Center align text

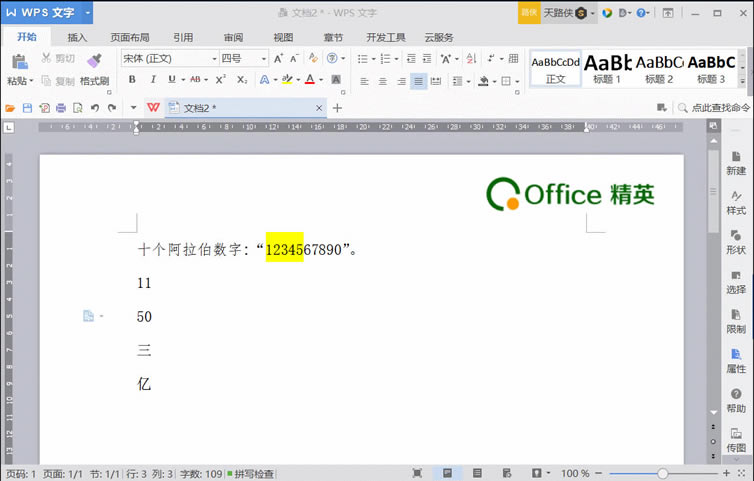tap(383, 81)
